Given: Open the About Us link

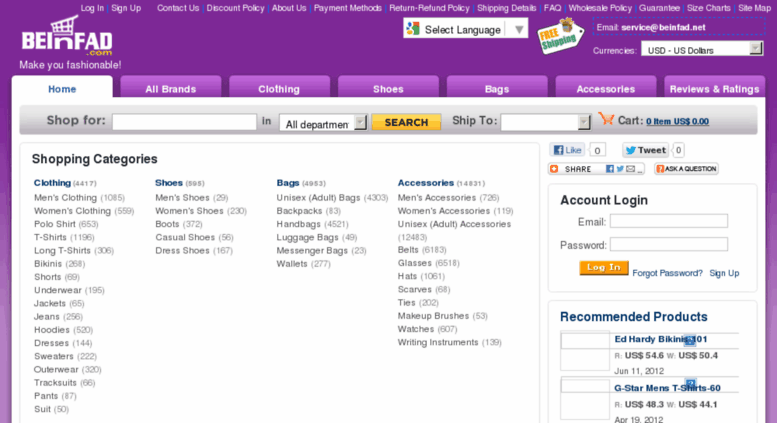Looking at the screenshot, I should point(289,8).
